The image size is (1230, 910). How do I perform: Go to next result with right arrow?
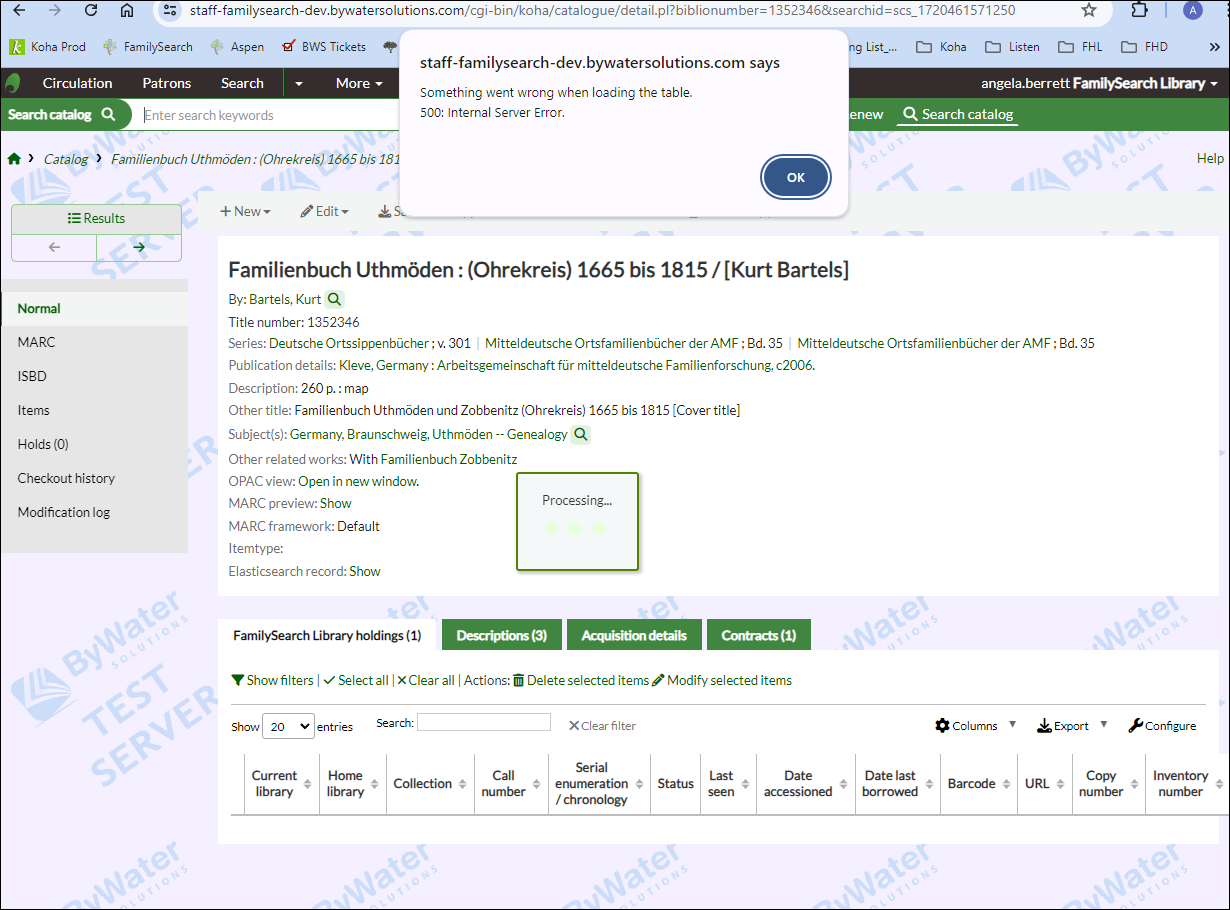139,247
